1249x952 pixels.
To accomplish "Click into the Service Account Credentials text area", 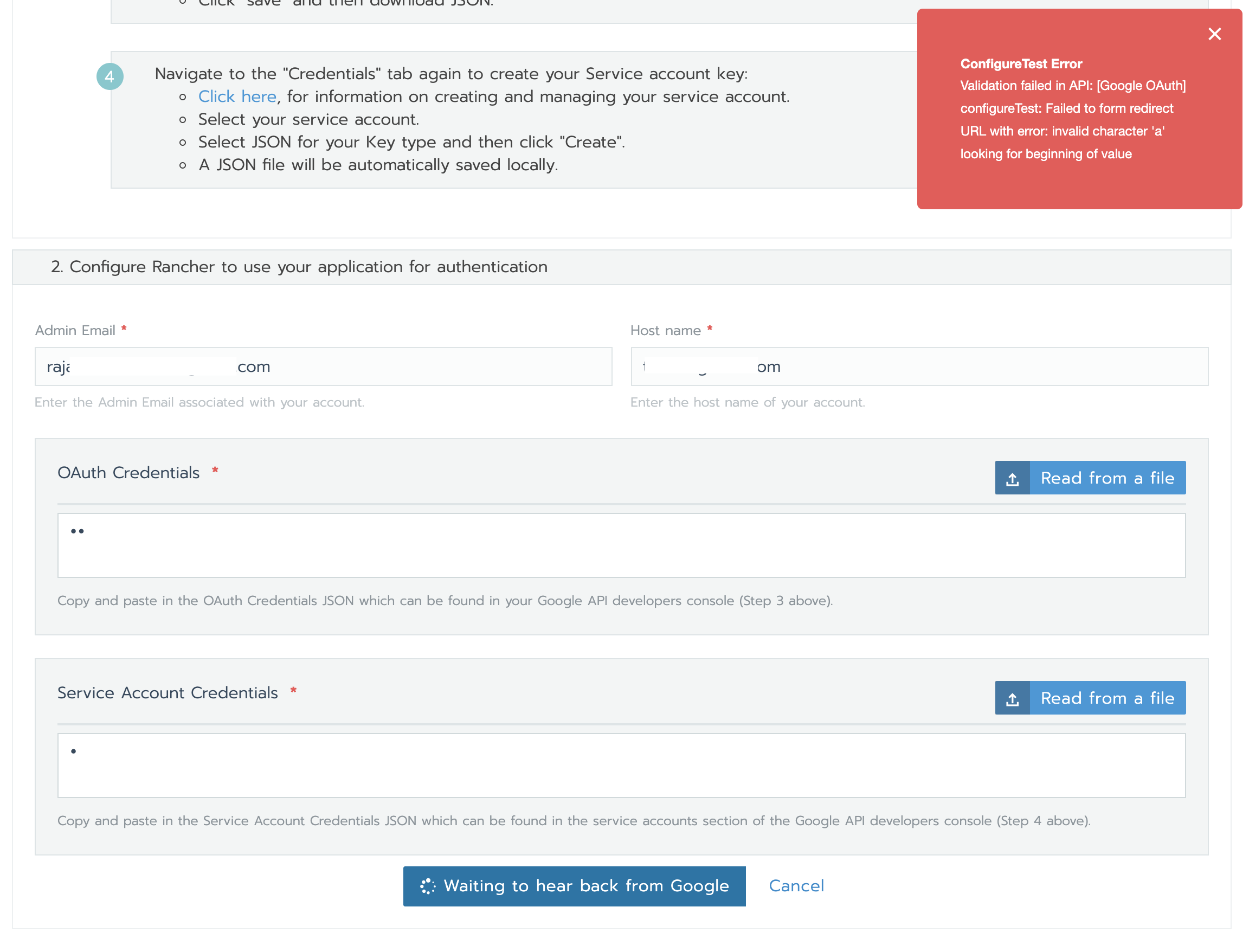I will click(x=621, y=765).
